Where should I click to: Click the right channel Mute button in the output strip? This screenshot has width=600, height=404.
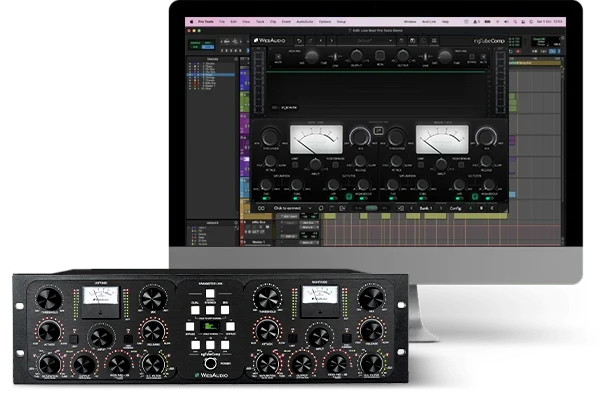[483, 57]
